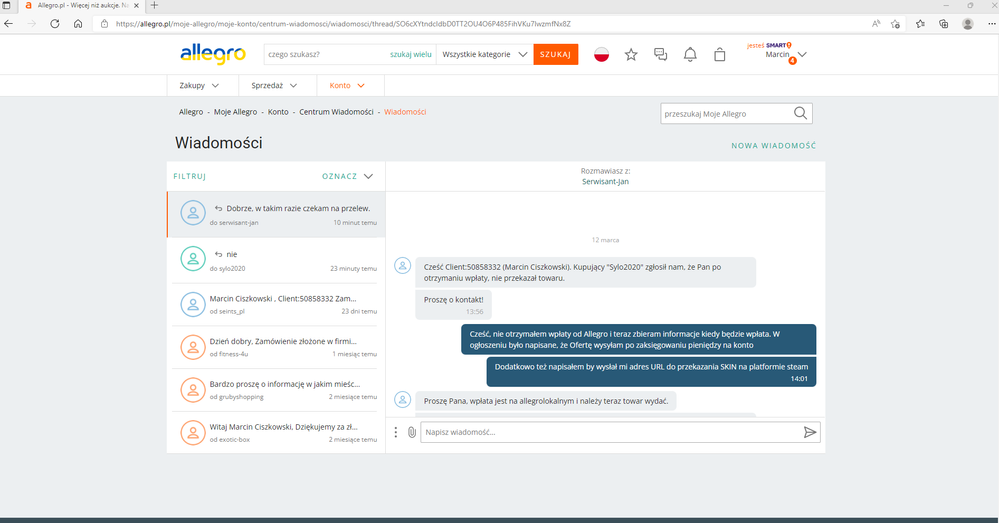Image resolution: width=999 pixels, height=523 pixels.
Task: Click the Wiadomości breadcrumb text
Action: 405,112
